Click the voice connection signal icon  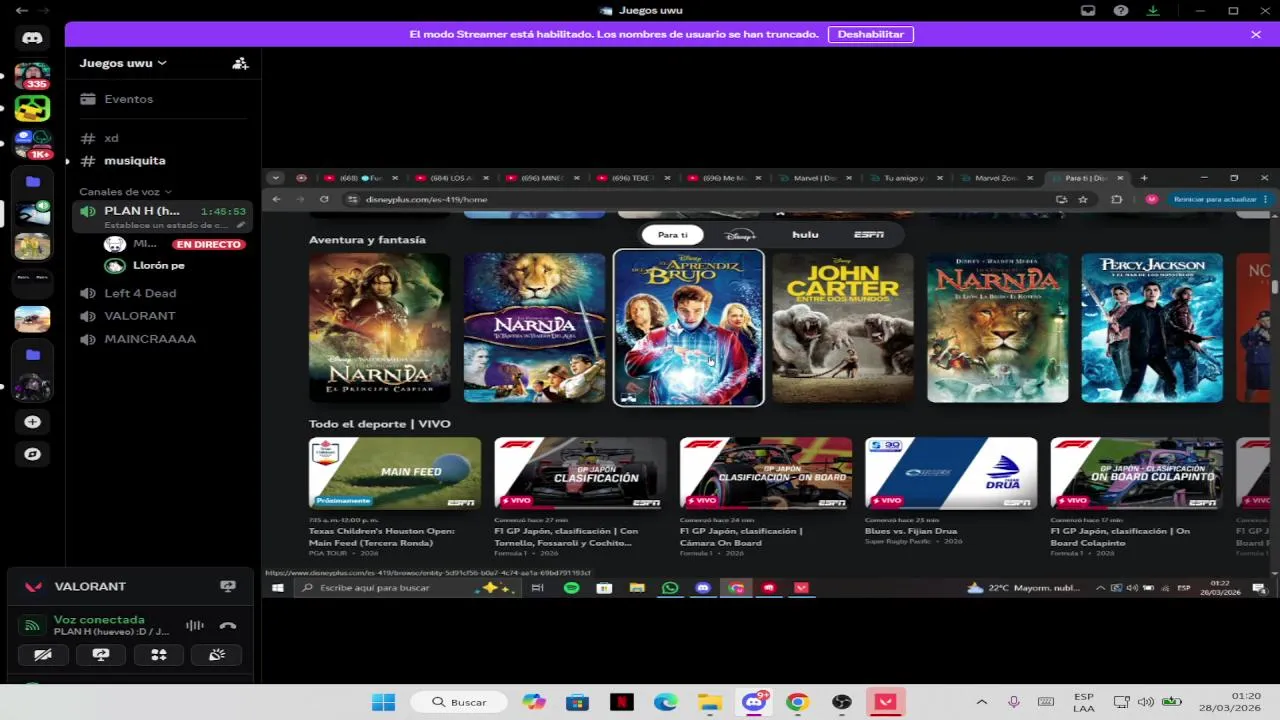coord(33,626)
